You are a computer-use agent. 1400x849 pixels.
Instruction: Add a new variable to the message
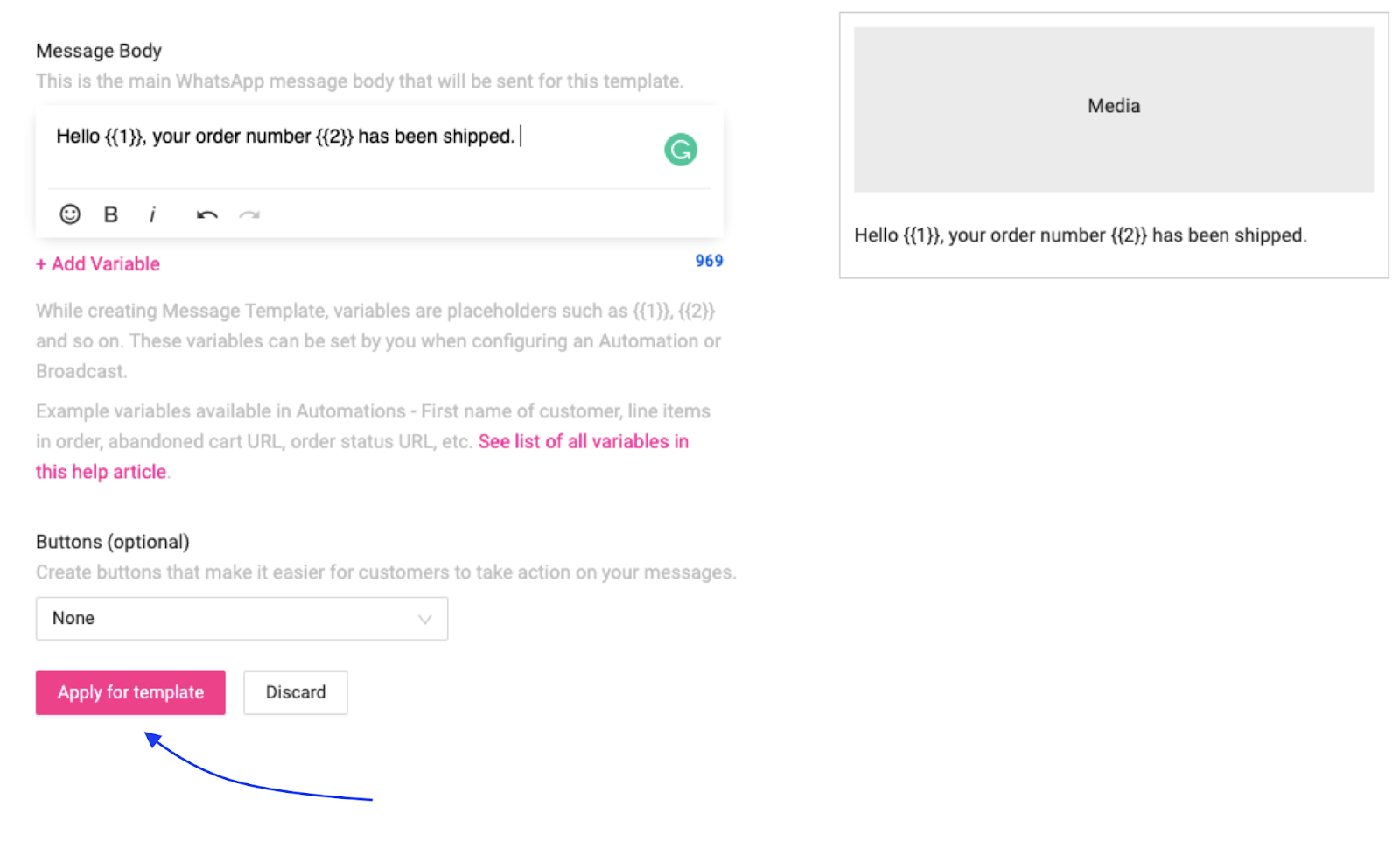pyautogui.click(x=97, y=263)
